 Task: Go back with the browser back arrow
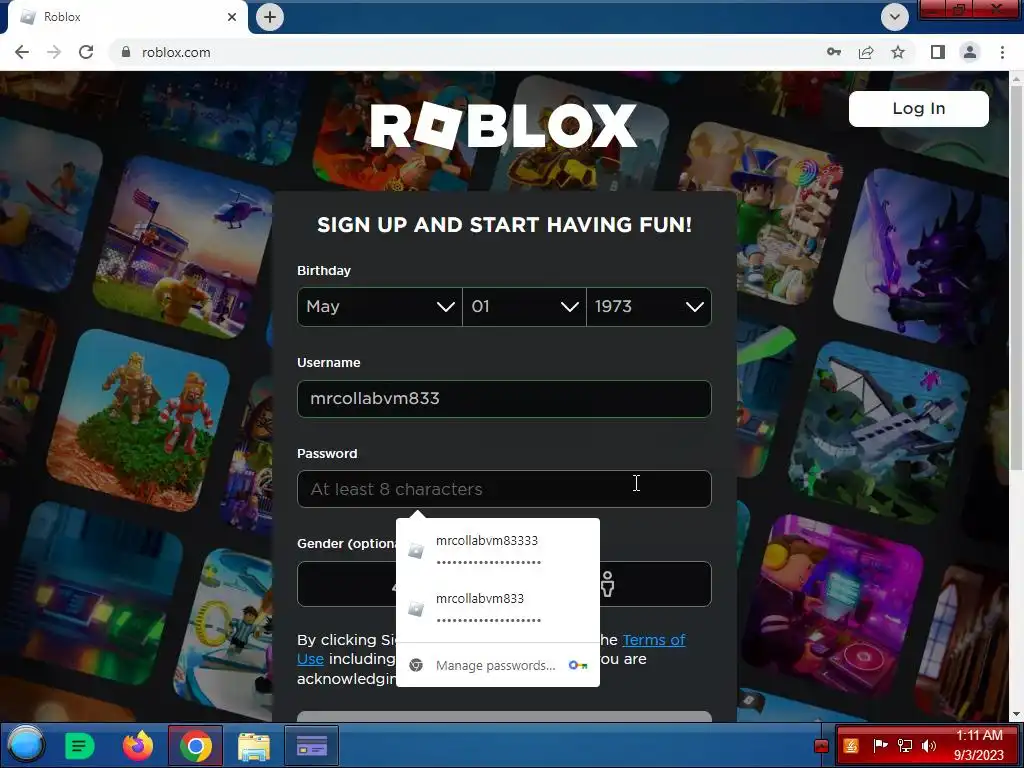click(22, 52)
